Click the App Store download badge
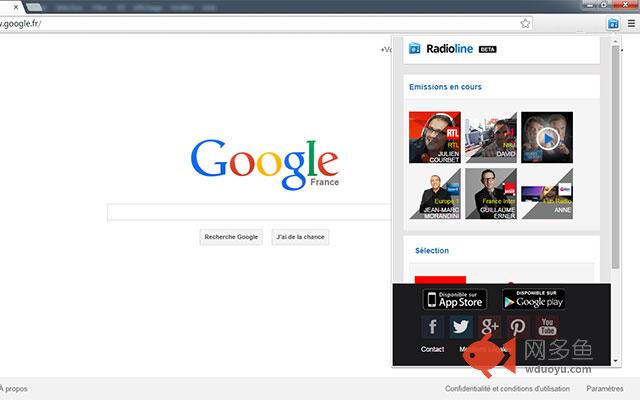640x400 pixels. coord(455,299)
